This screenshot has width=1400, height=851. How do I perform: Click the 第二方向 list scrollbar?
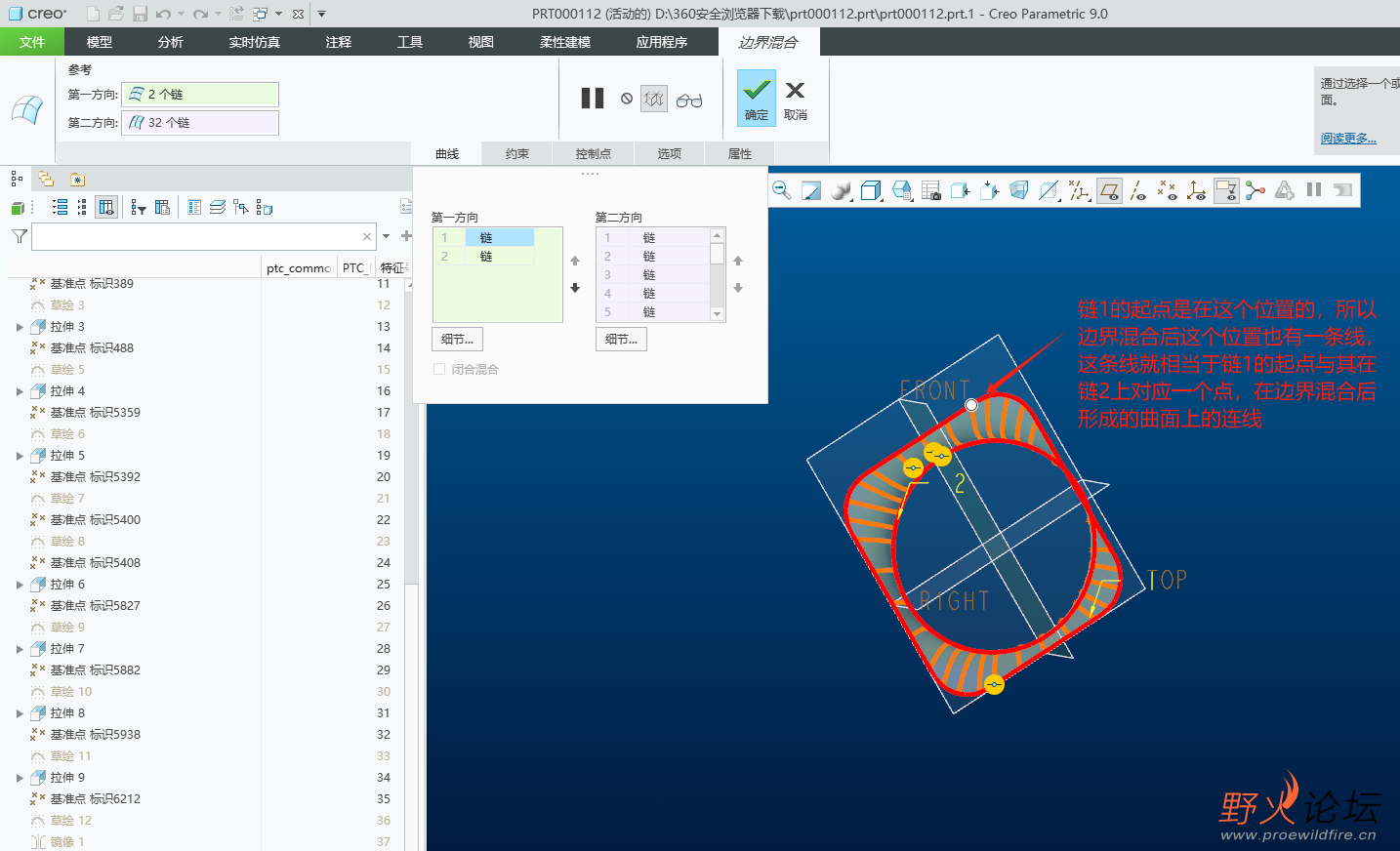coord(718,274)
